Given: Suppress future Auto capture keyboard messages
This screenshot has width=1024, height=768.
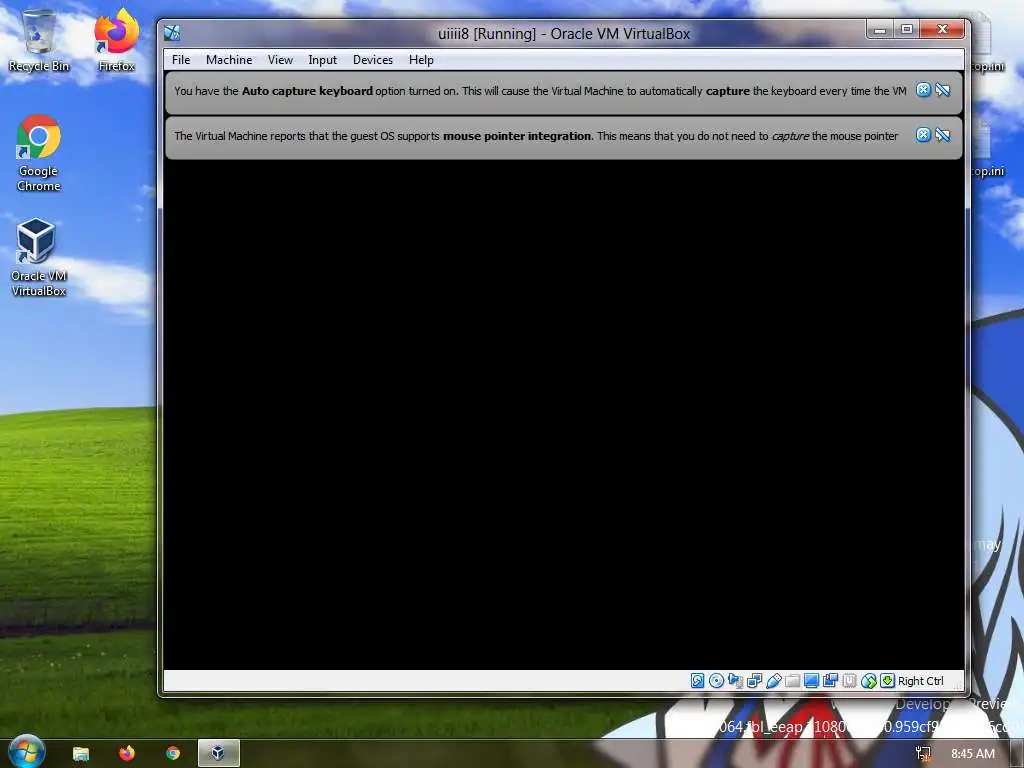Looking at the screenshot, I should pyautogui.click(x=942, y=90).
